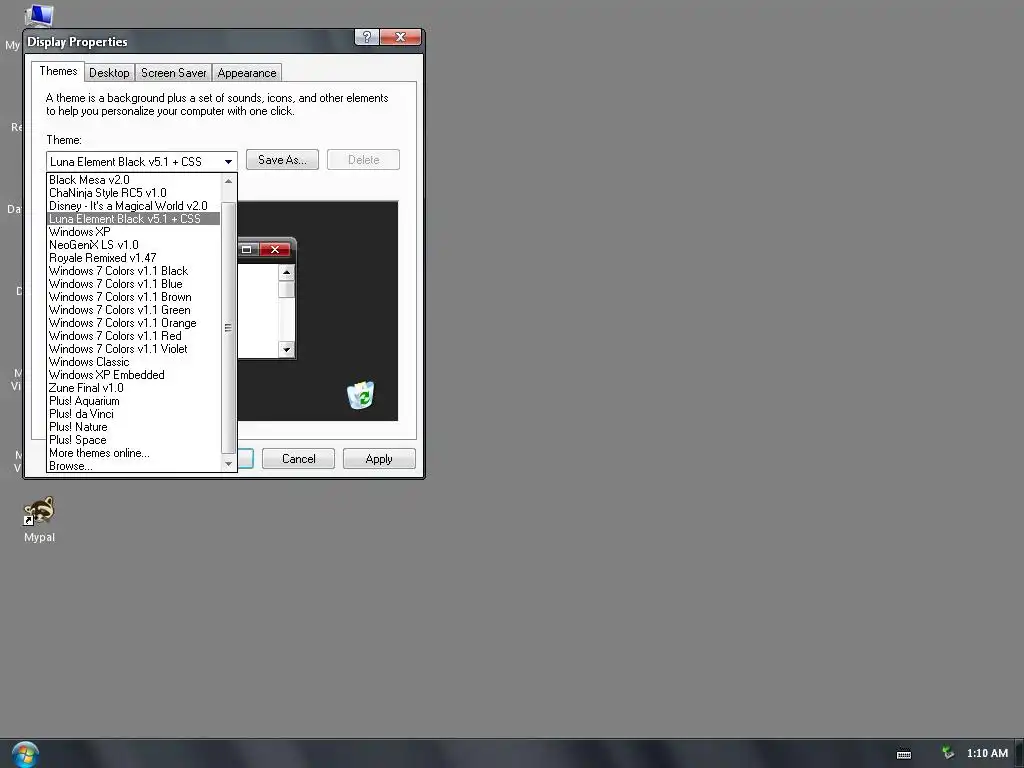Image resolution: width=1024 pixels, height=768 pixels.
Task: Click theme list scrollbar up arrow
Action: point(228,181)
